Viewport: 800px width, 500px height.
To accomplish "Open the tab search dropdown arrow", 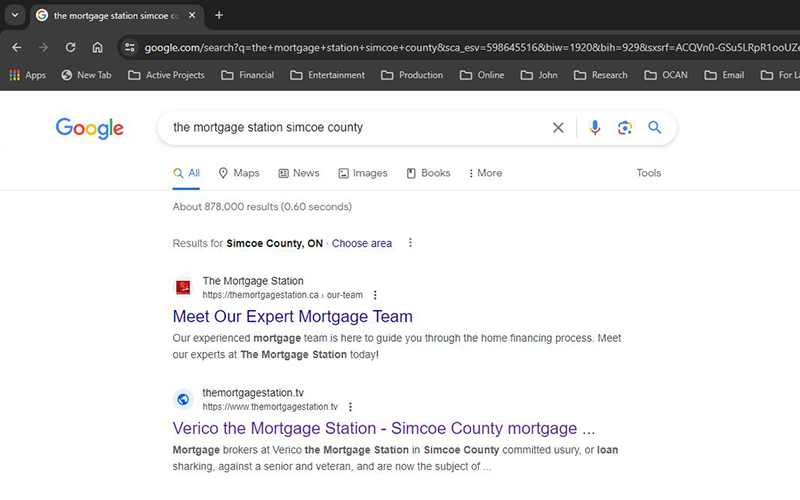I will (x=15, y=15).
